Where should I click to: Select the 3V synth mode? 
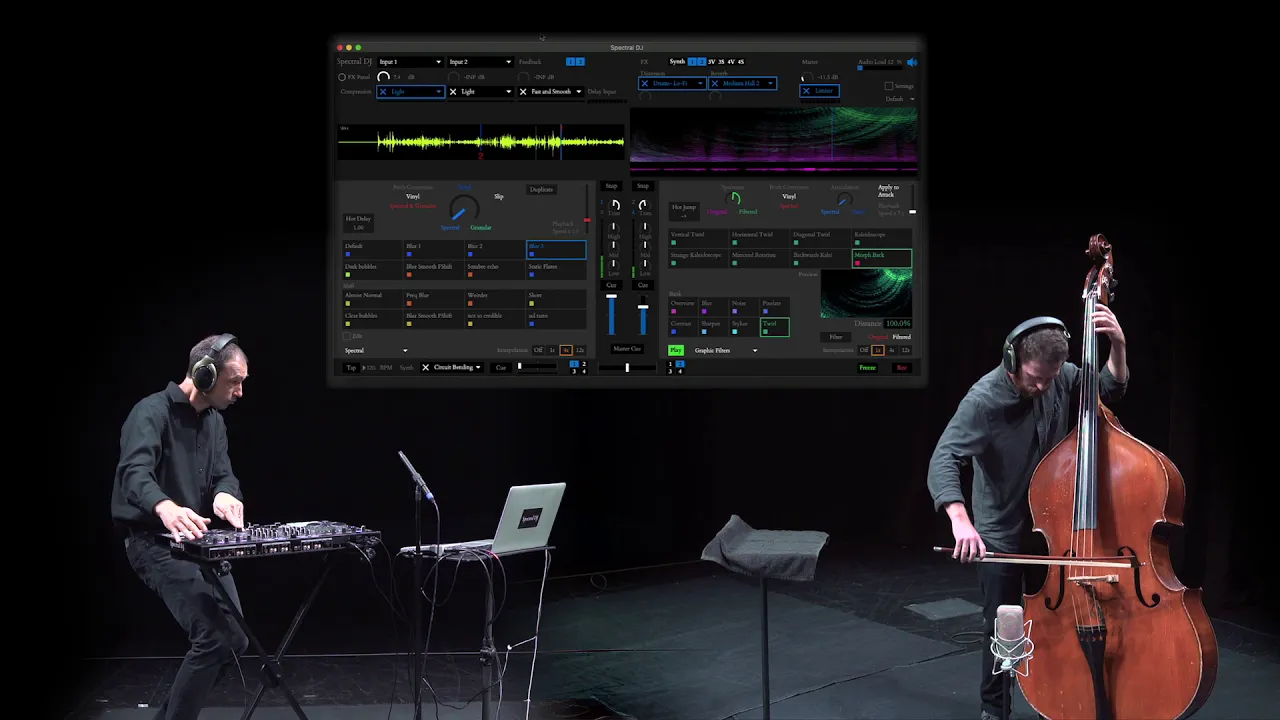[711, 62]
